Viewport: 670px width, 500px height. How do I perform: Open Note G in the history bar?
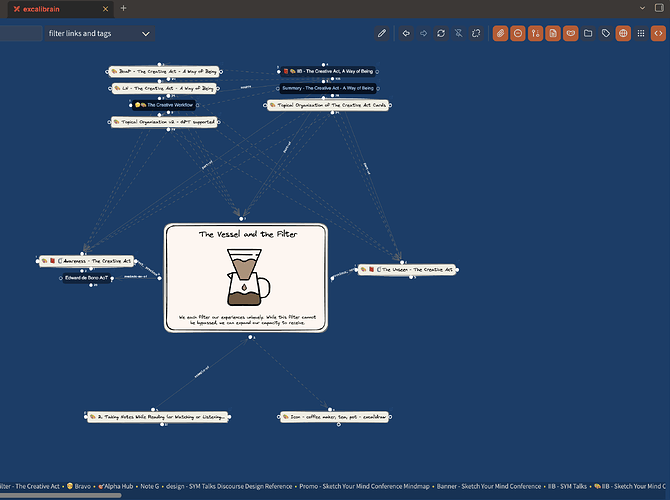(x=150, y=486)
